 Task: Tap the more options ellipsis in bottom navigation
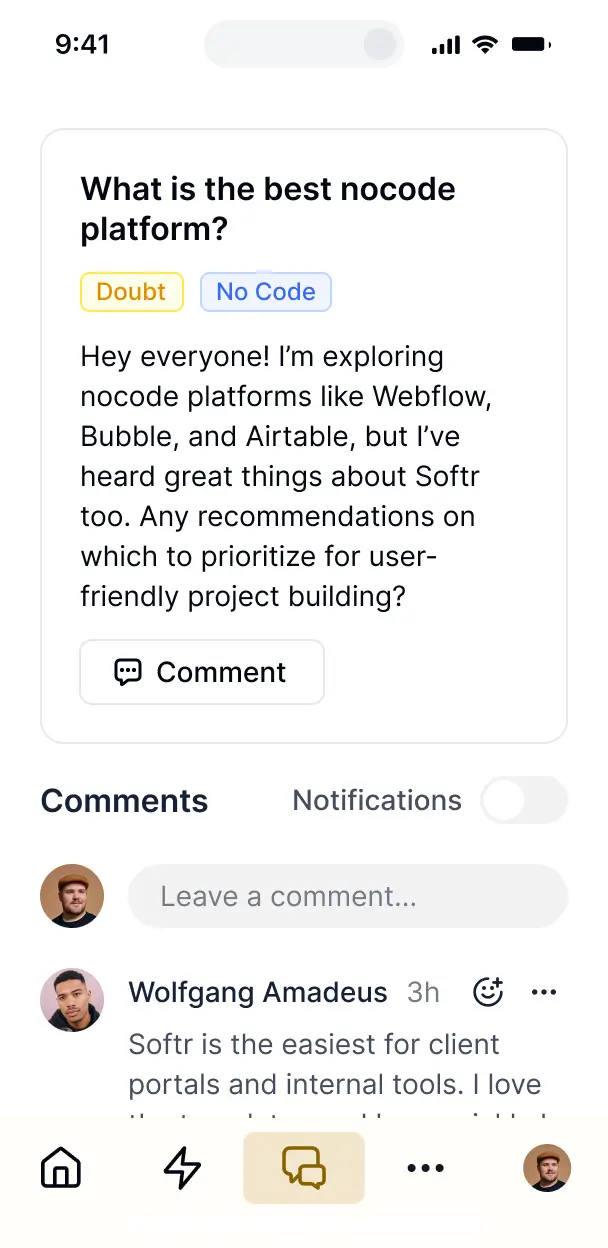click(425, 1168)
